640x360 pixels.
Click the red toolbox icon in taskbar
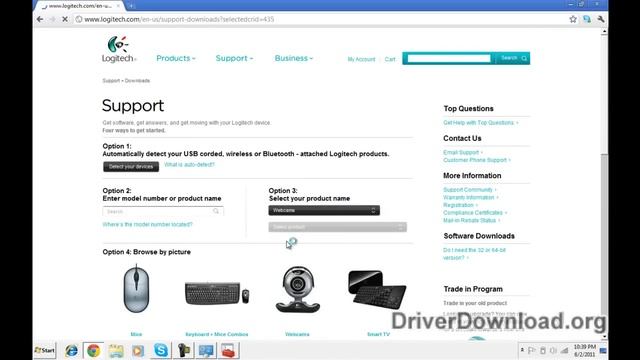[228, 351]
